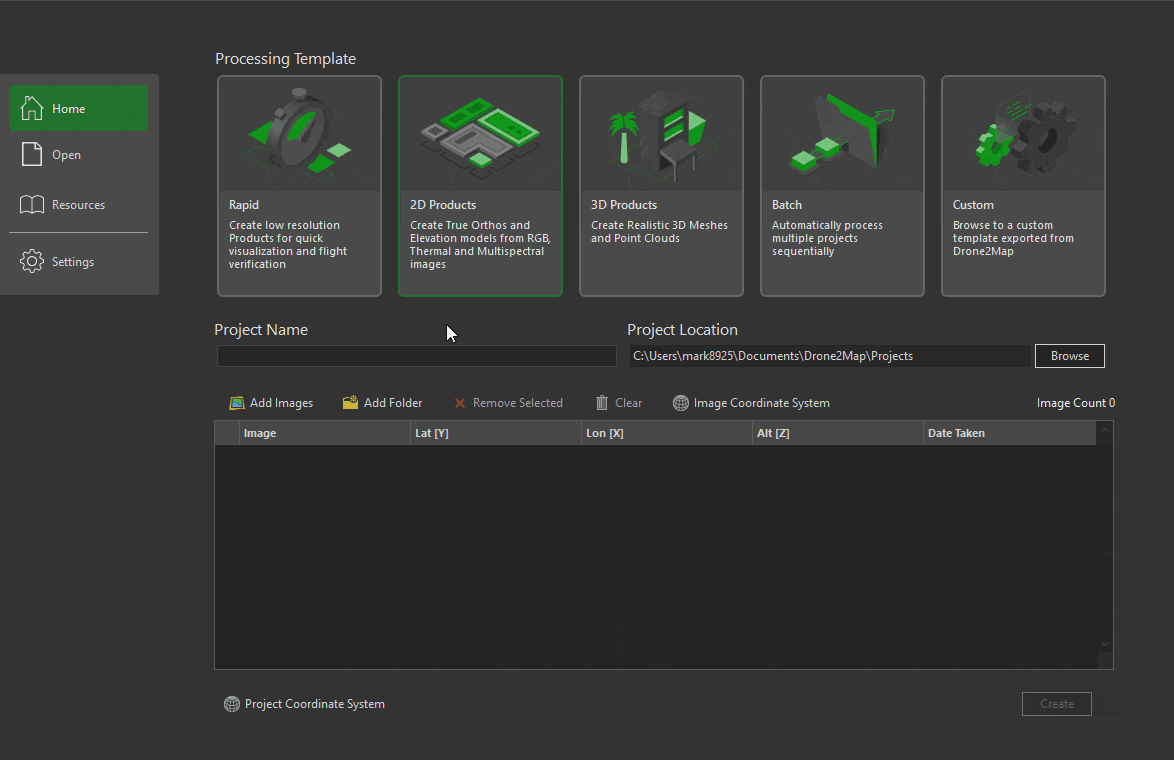This screenshot has width=1174, height=760.
Task: Open Project Coordinate System globe
Action: [232, 704]
